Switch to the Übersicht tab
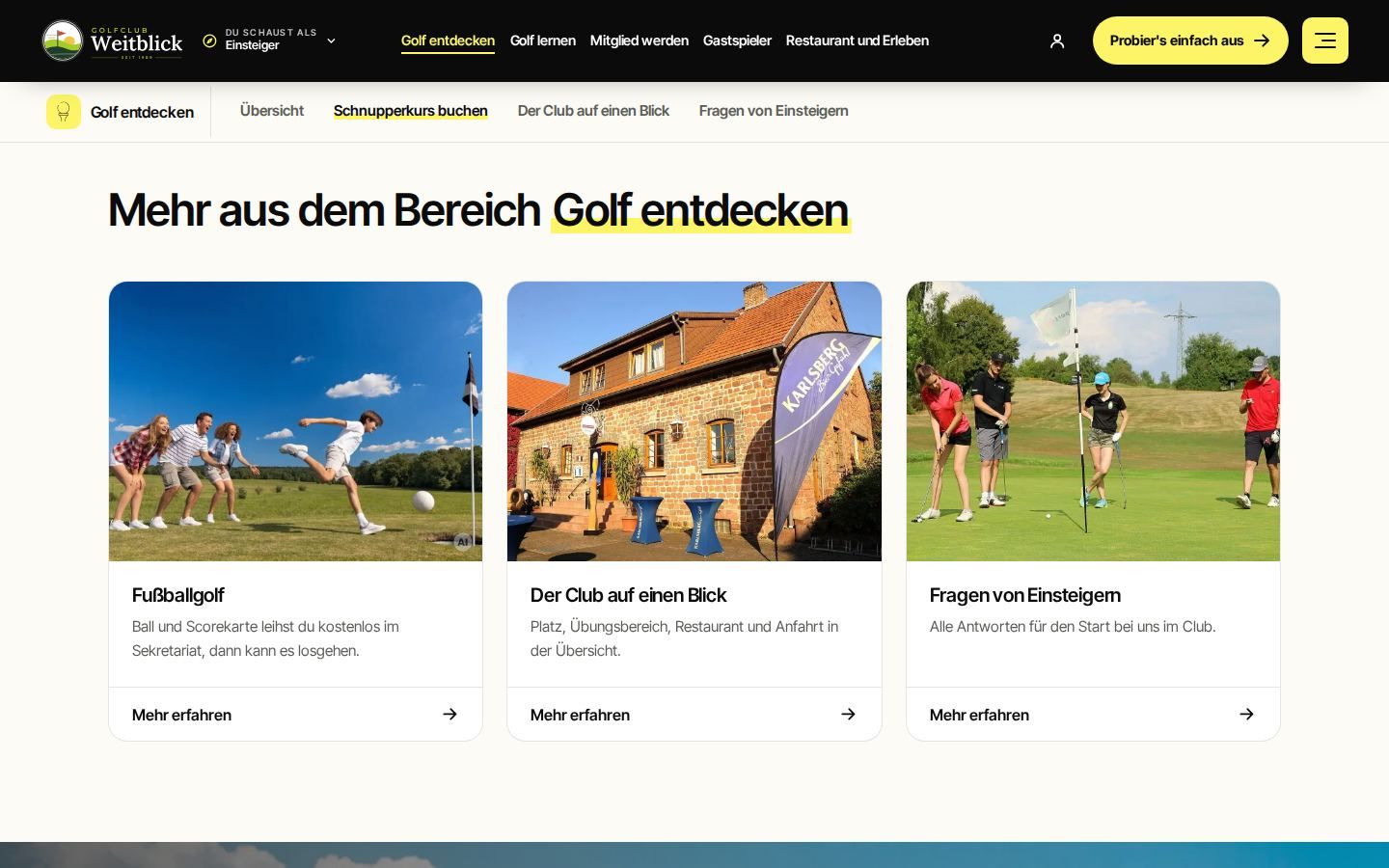Viewport: 1389px width, 868px height. (272, 111)
